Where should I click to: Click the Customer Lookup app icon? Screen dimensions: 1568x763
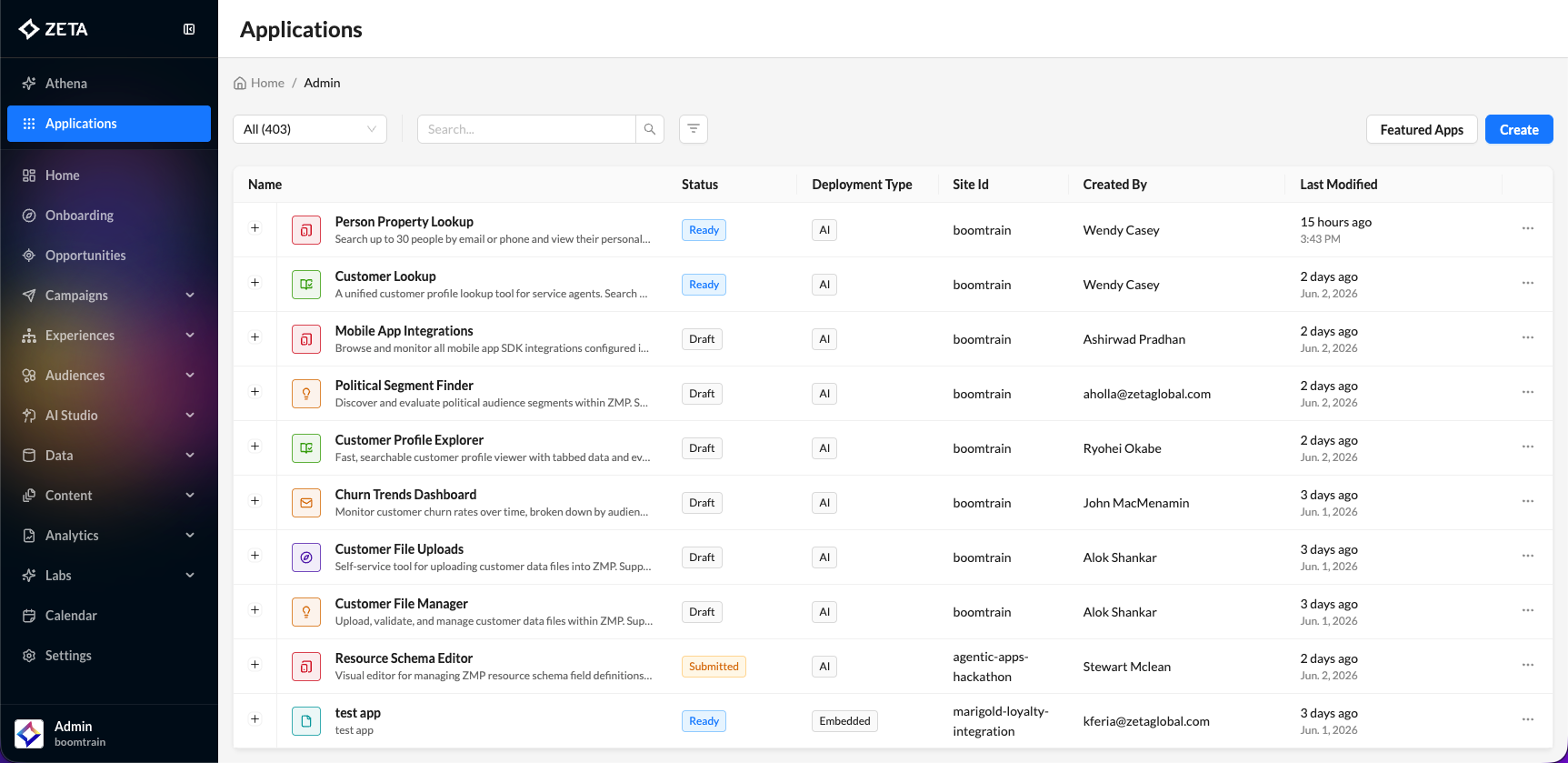point(306,285)
